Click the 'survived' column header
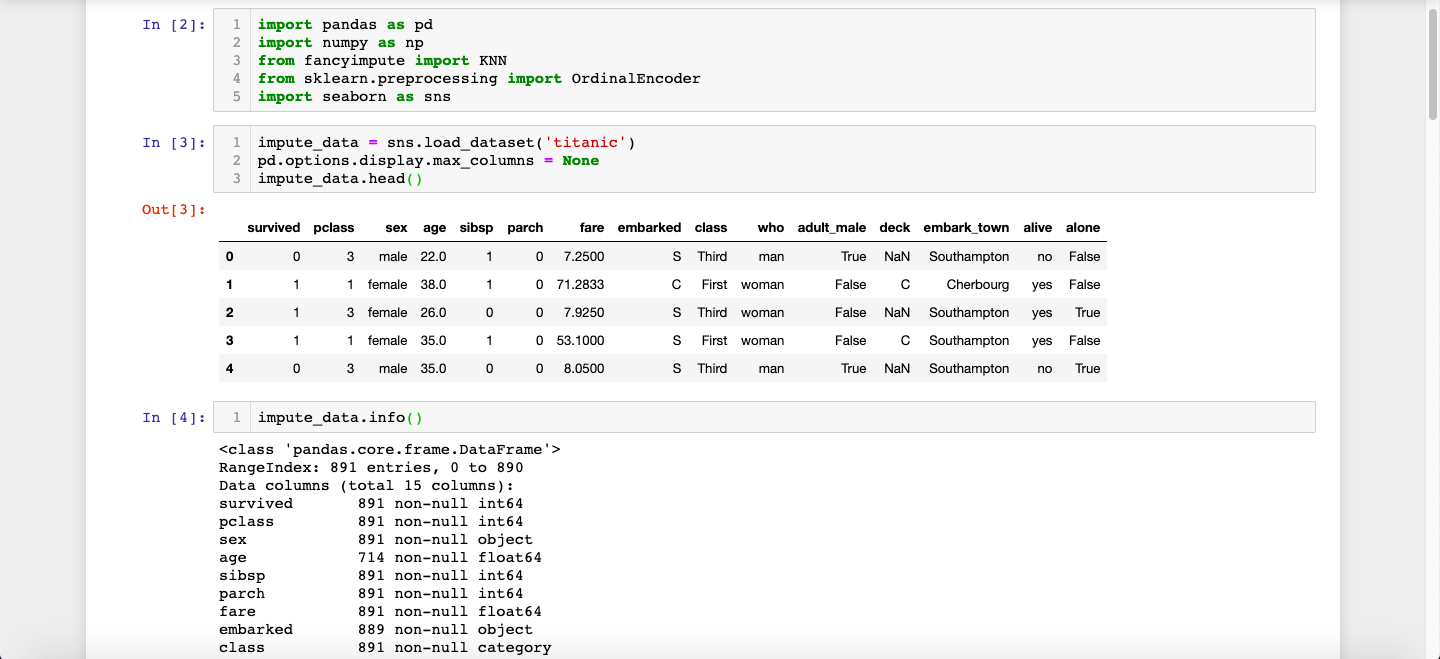 tap(274, 228)
